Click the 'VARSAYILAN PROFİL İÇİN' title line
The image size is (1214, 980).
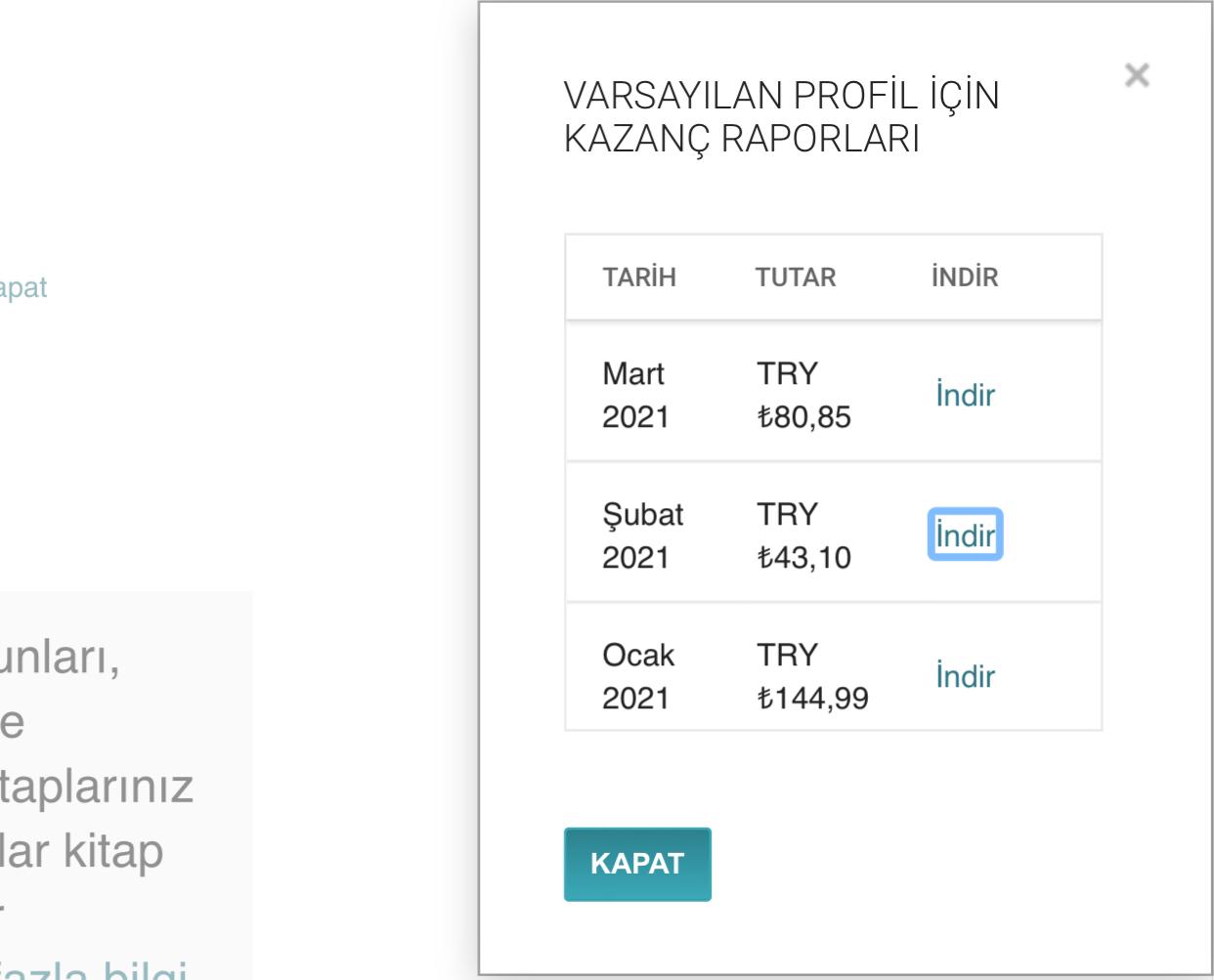pyautogui.click(x=782, y=97)
